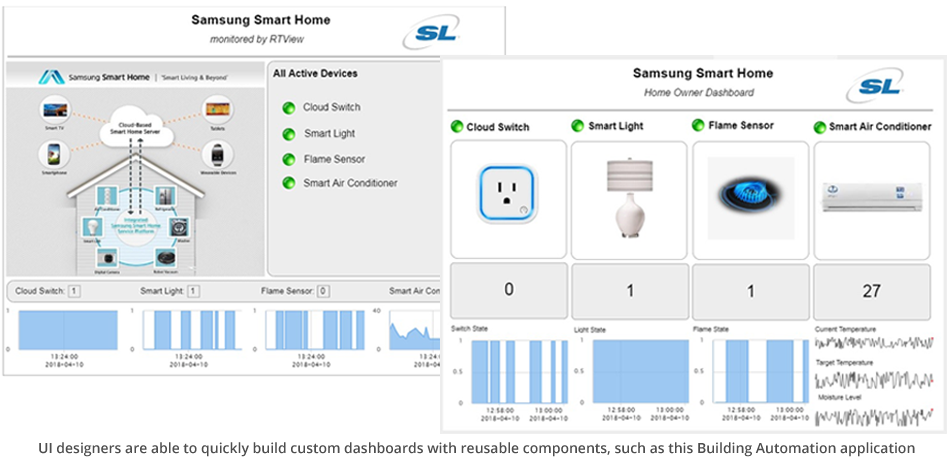Click the Switch State bar chart
The width and height of the screenshot is (950, 460).
click(519, 372)
